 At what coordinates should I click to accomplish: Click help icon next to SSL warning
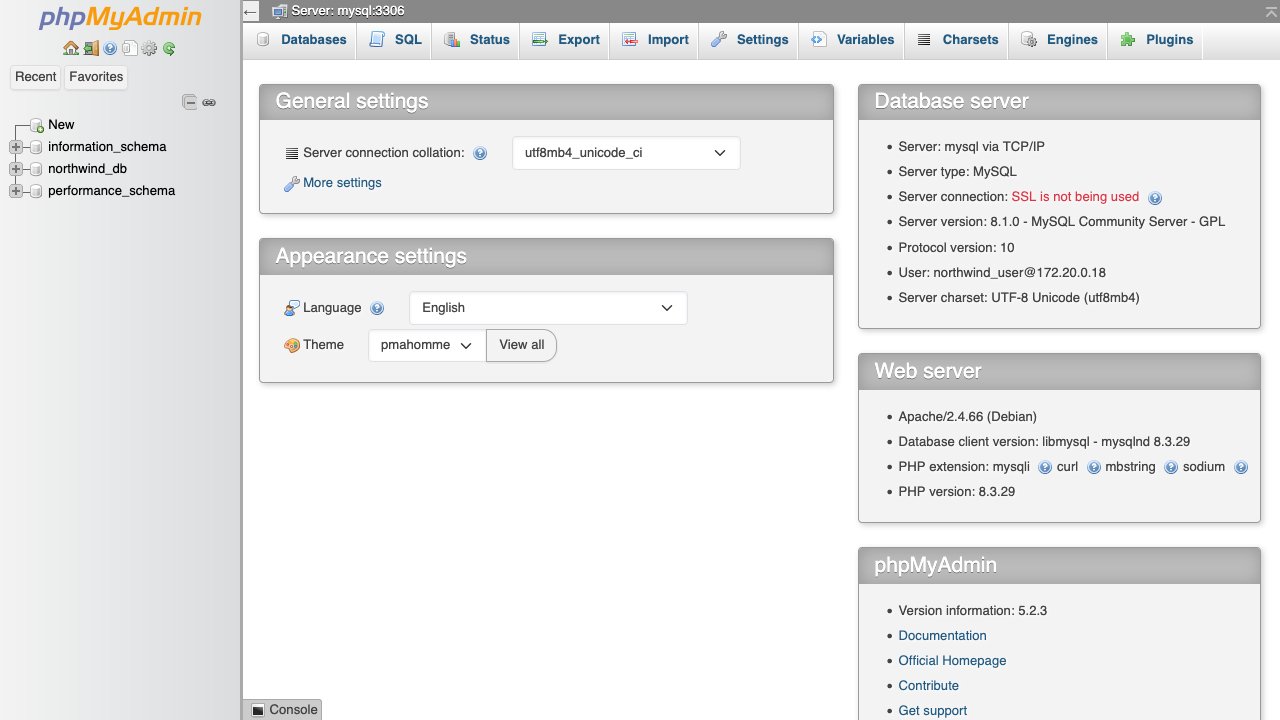coord(1155,198)
